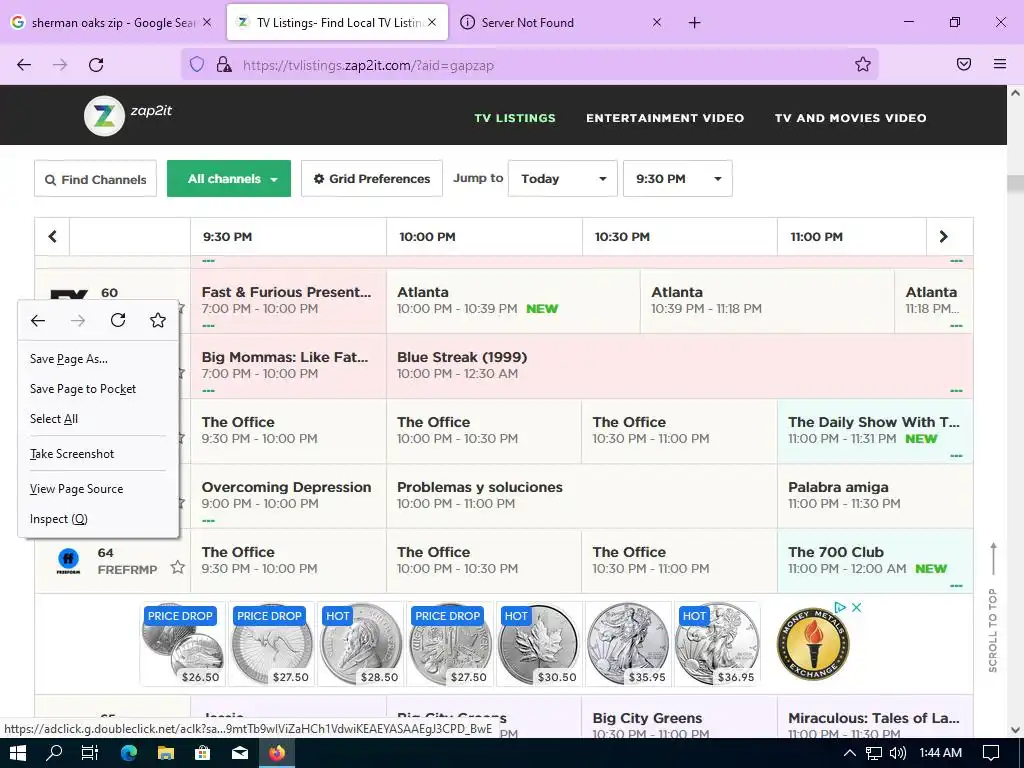
Task: Close the coin advertisement with X
Action: (856, 607)
